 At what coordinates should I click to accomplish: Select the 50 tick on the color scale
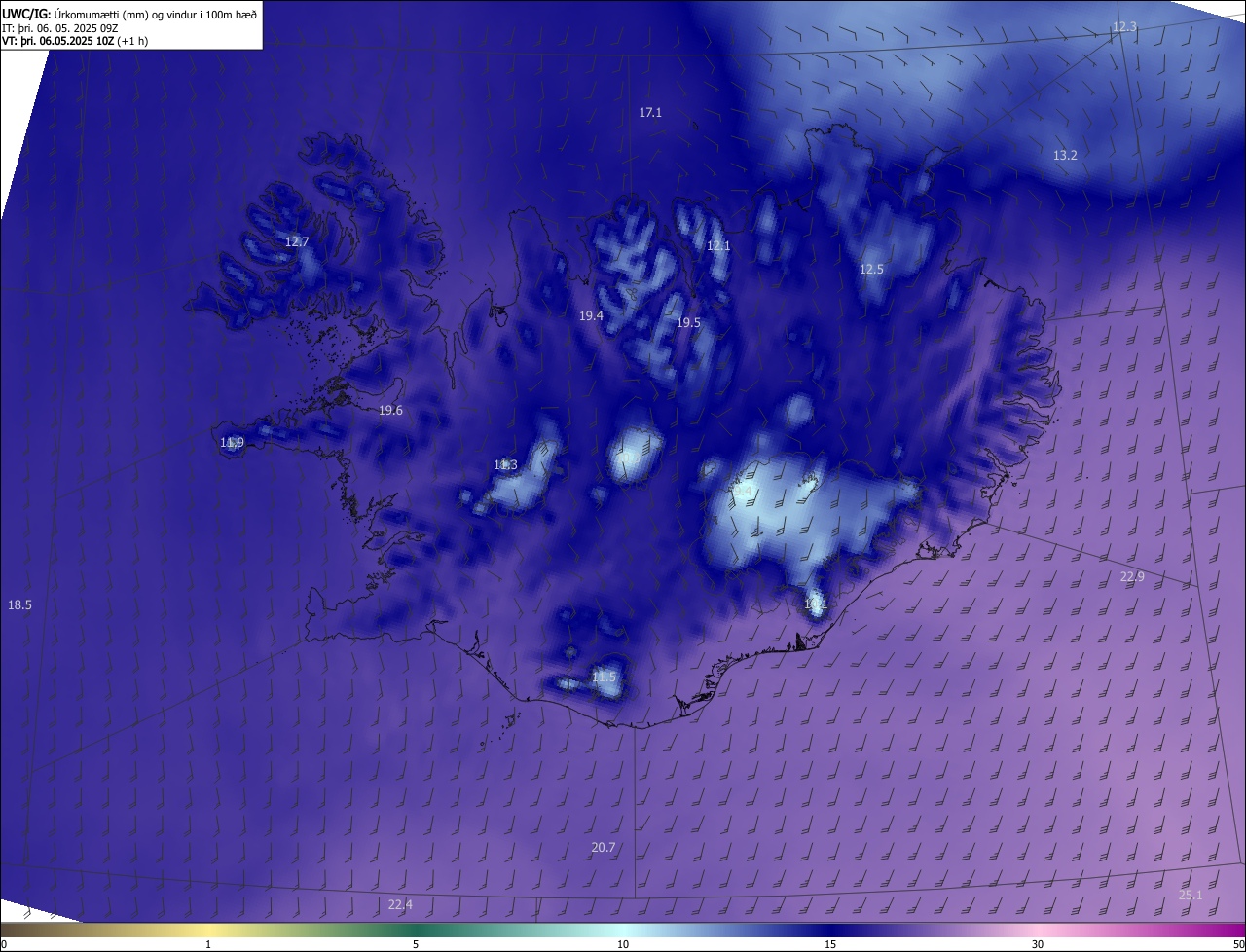click(1238, 945)
